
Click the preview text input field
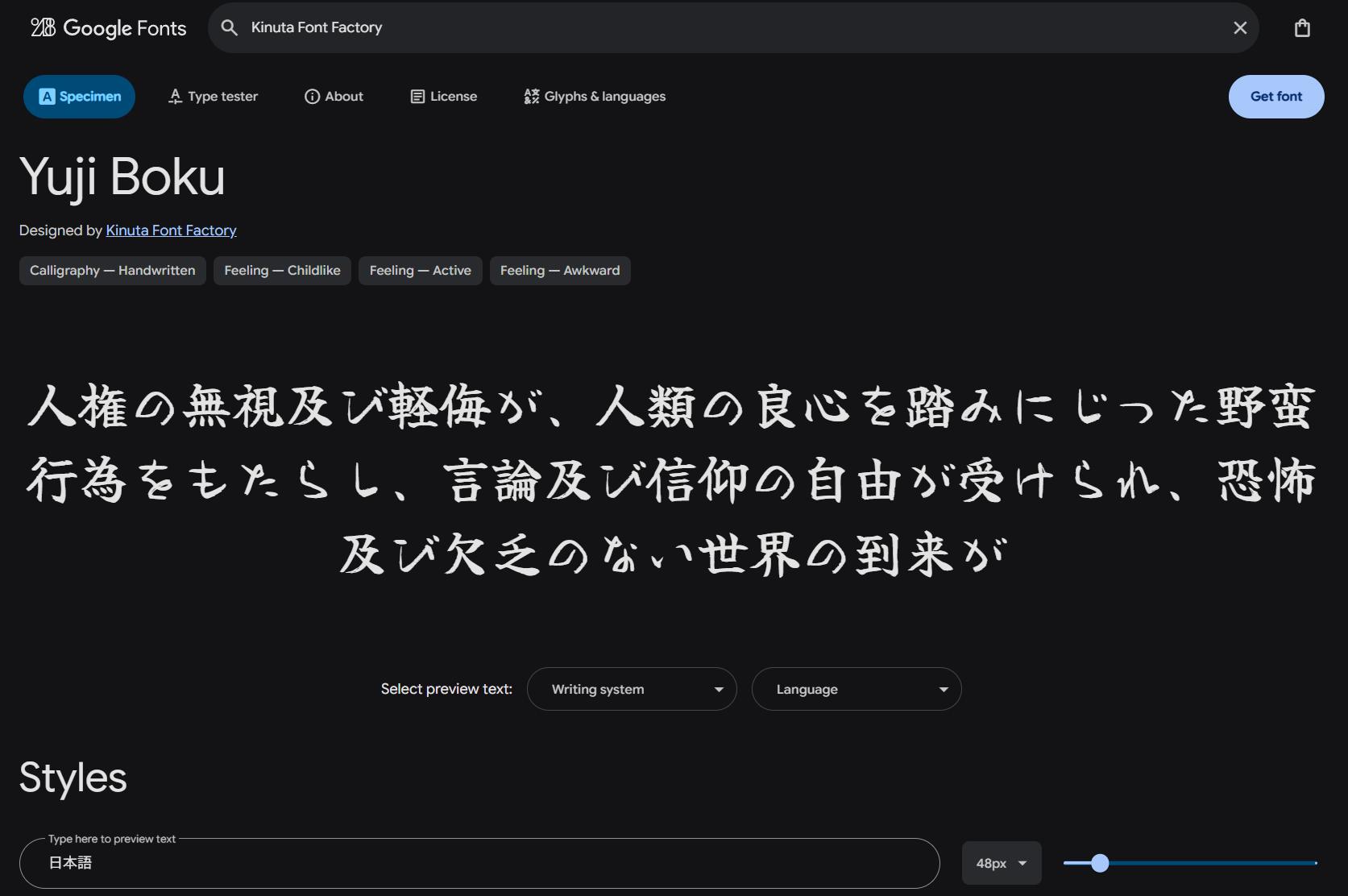[479, 863]
